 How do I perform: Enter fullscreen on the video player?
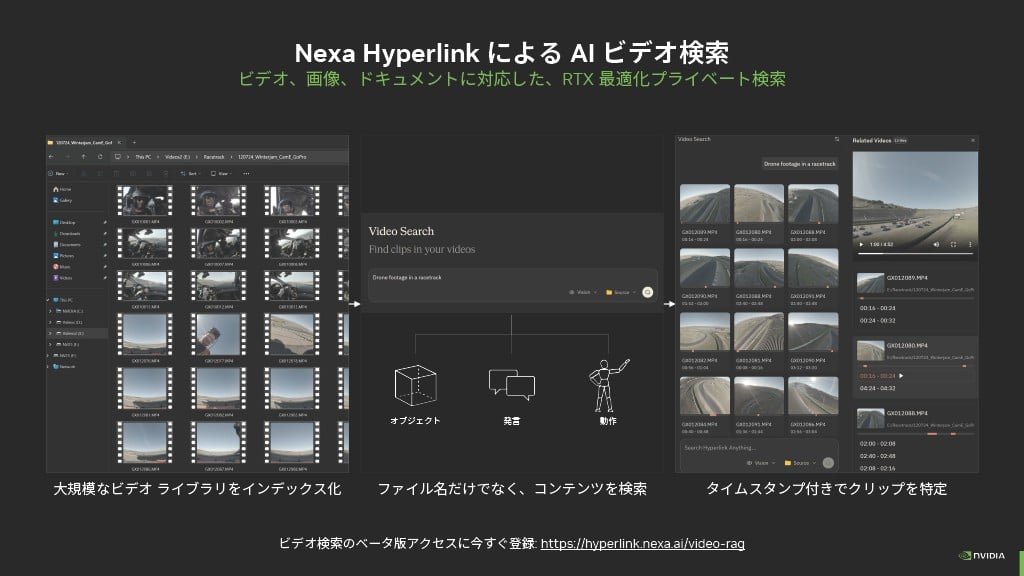point(953,244)
